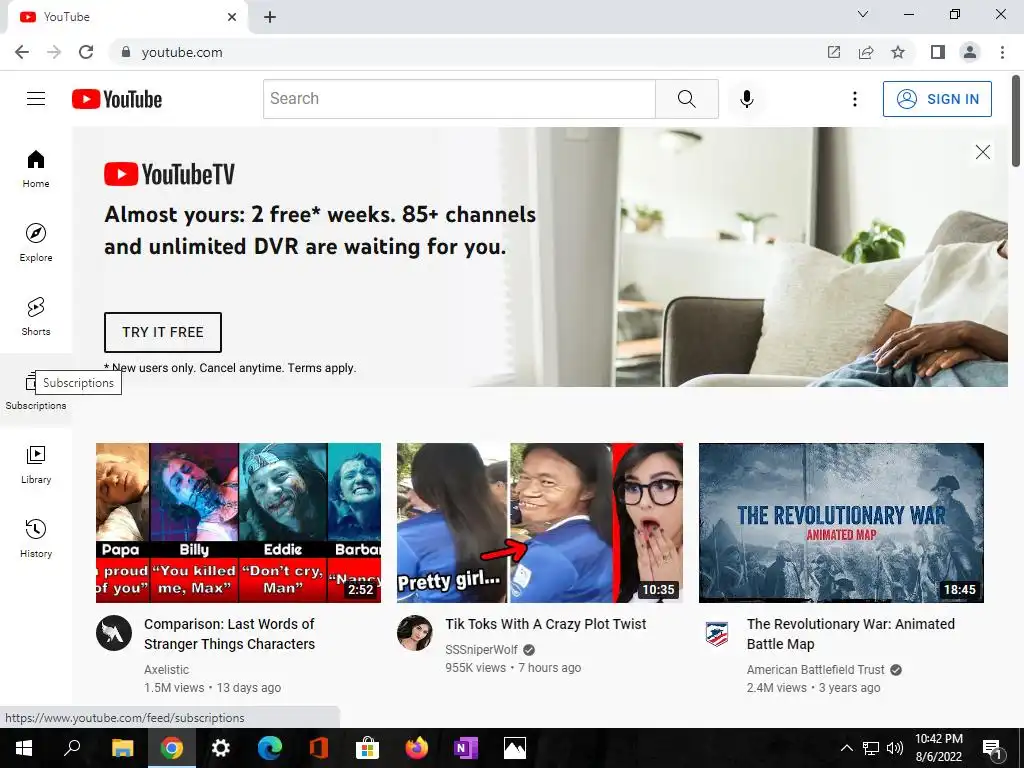Go back in Chrome
Viewport: 1024px width, 768px height.
(x=22, y=52)
